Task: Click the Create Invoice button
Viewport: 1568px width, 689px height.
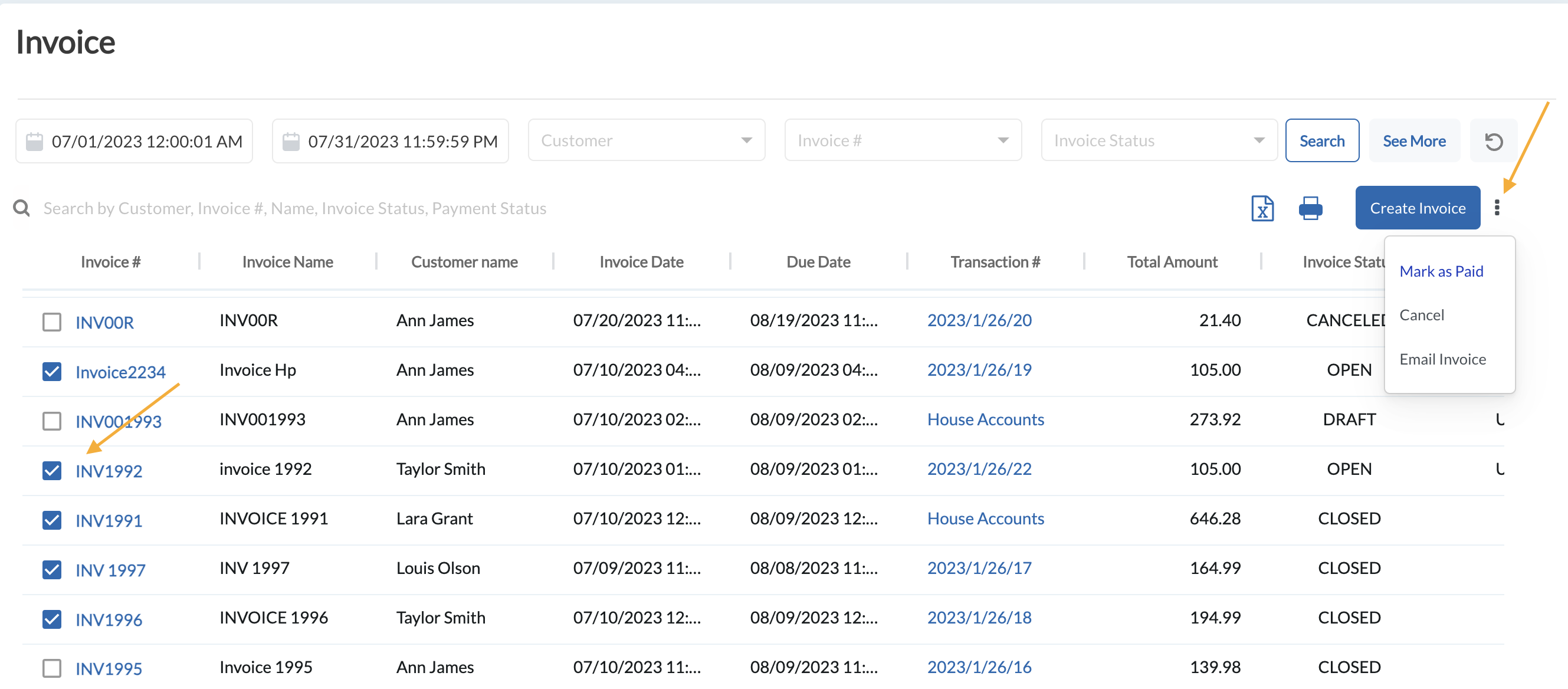Action: click(x=1418, y=208)
